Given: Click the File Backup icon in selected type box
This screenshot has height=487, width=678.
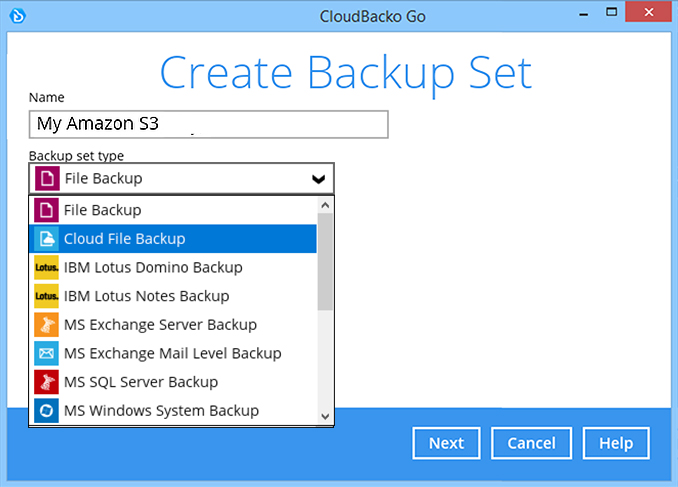Looking at the screenshot, I should click(47, 178).
